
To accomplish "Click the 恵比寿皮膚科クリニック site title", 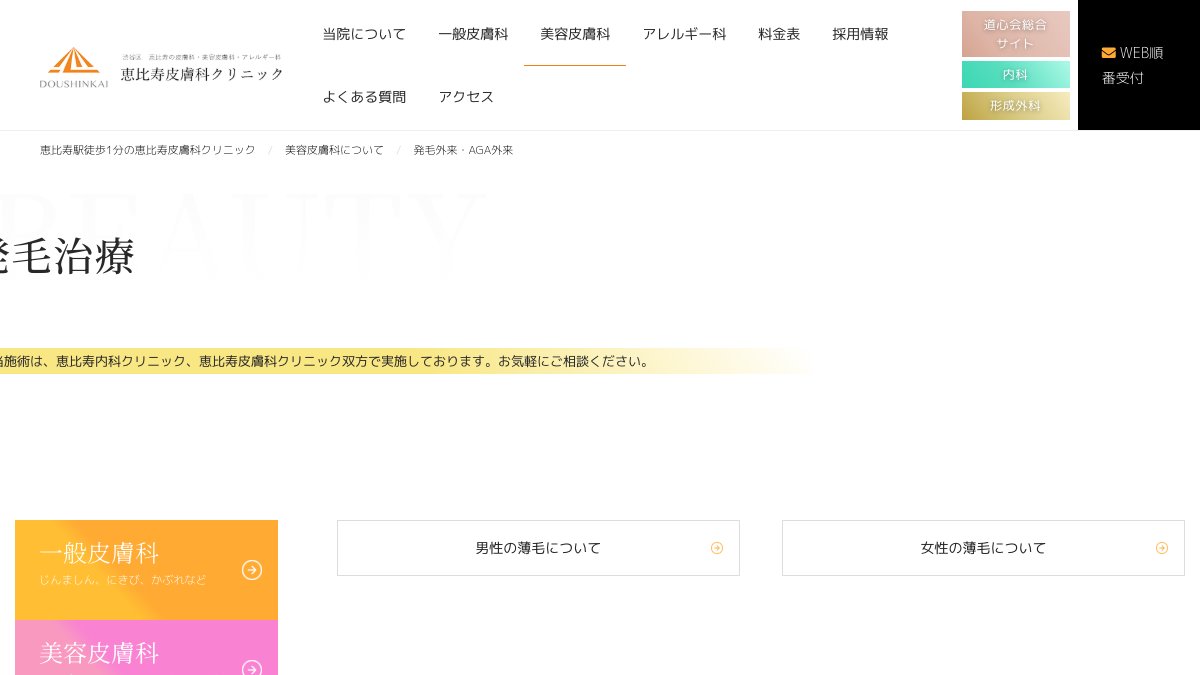I will point(202,74).
